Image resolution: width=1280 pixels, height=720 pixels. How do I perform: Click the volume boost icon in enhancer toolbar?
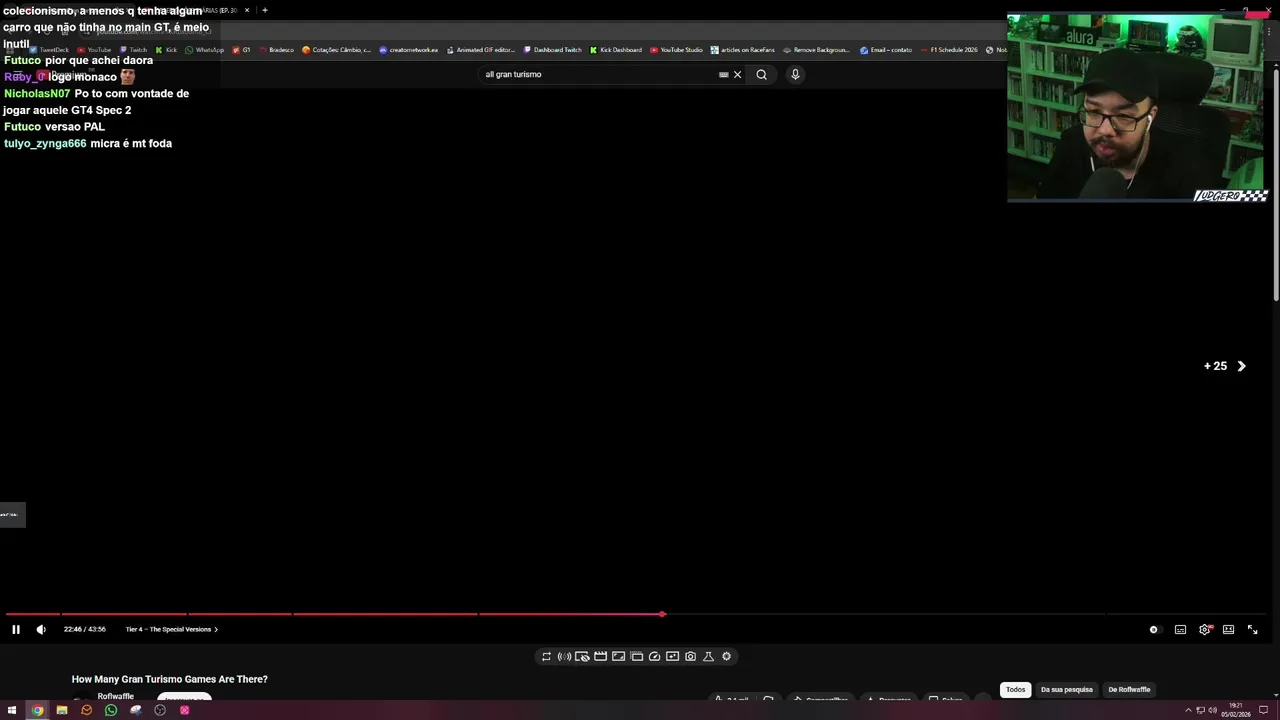click(564, 656)
